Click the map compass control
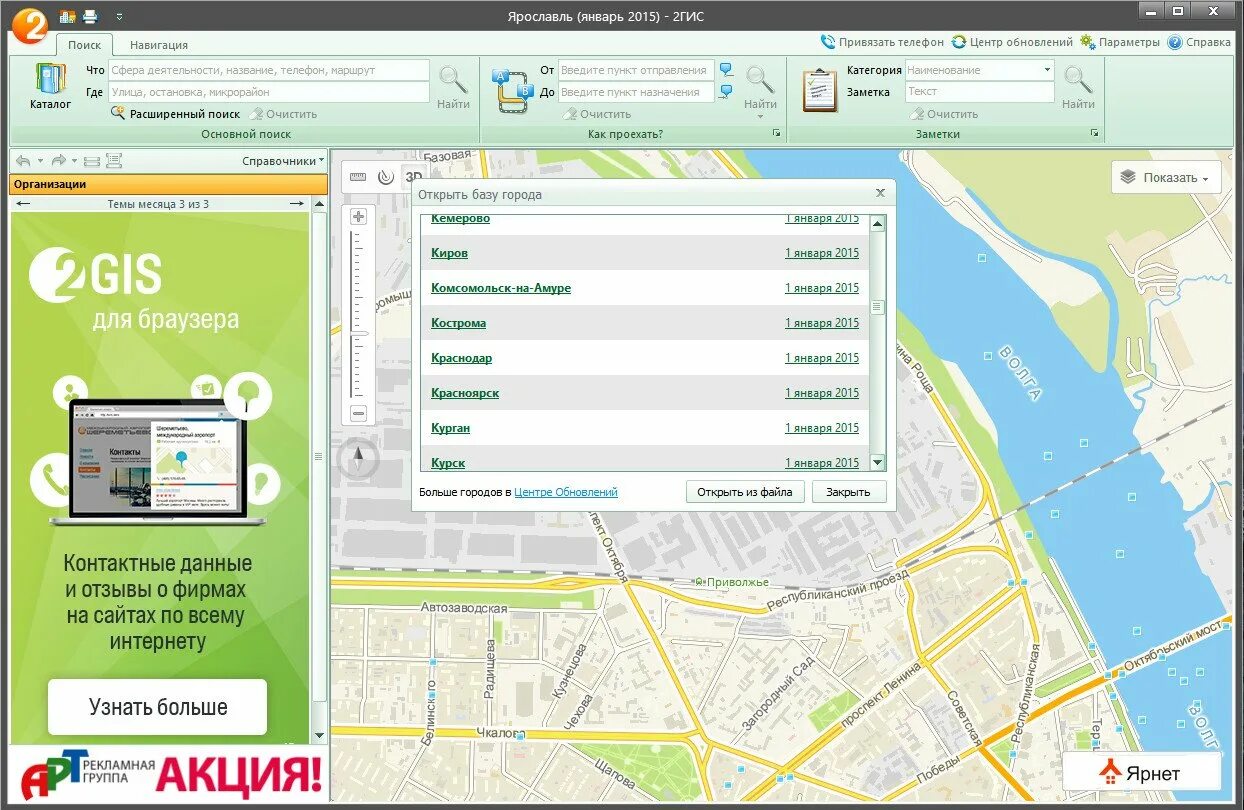The image size is (1244, 810). [x=358, y=459]
